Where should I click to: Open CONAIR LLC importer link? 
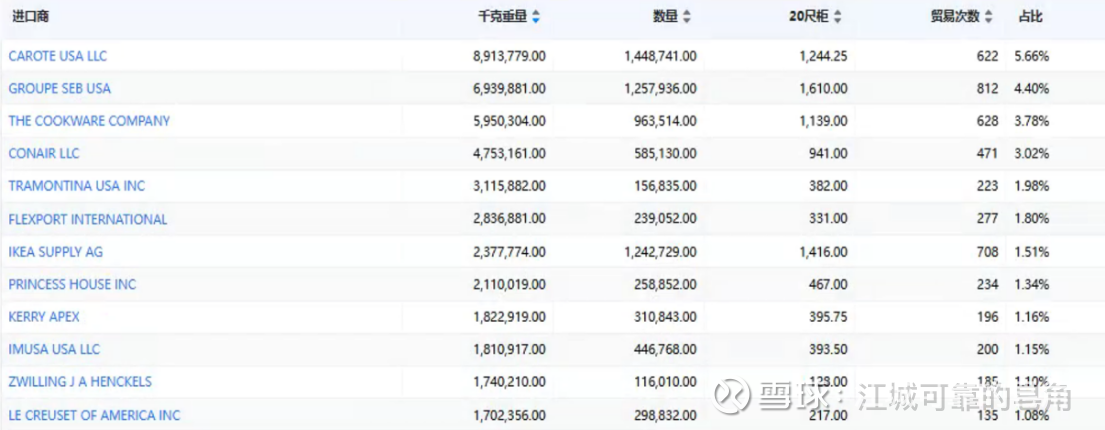(44, 154)
